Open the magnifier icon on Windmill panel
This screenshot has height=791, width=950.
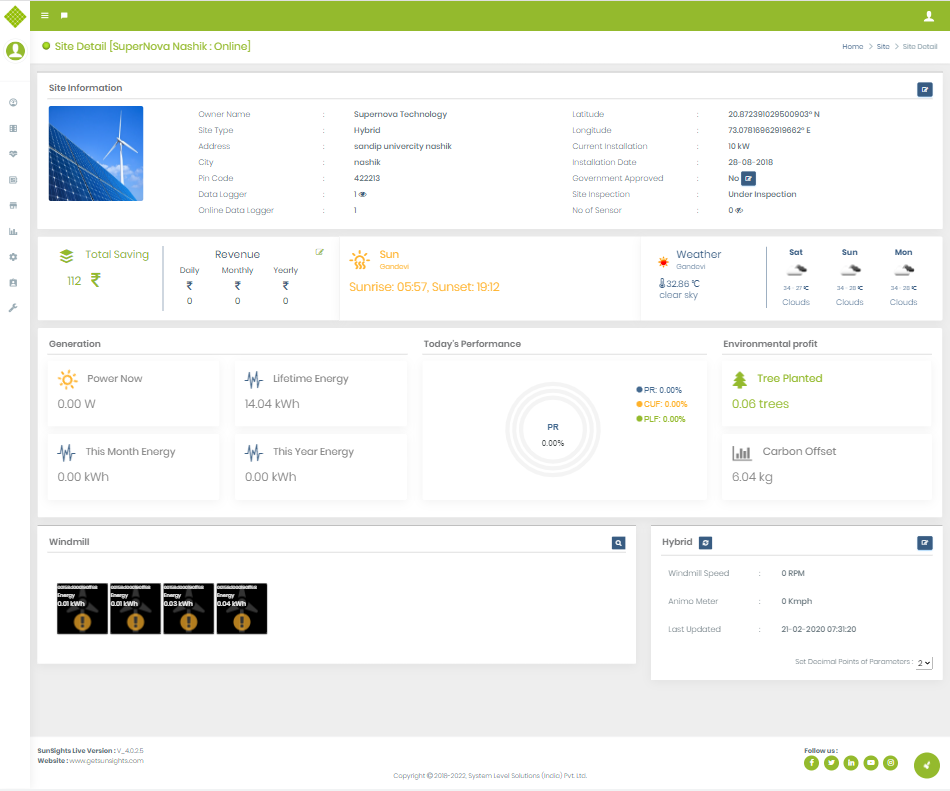619,543
